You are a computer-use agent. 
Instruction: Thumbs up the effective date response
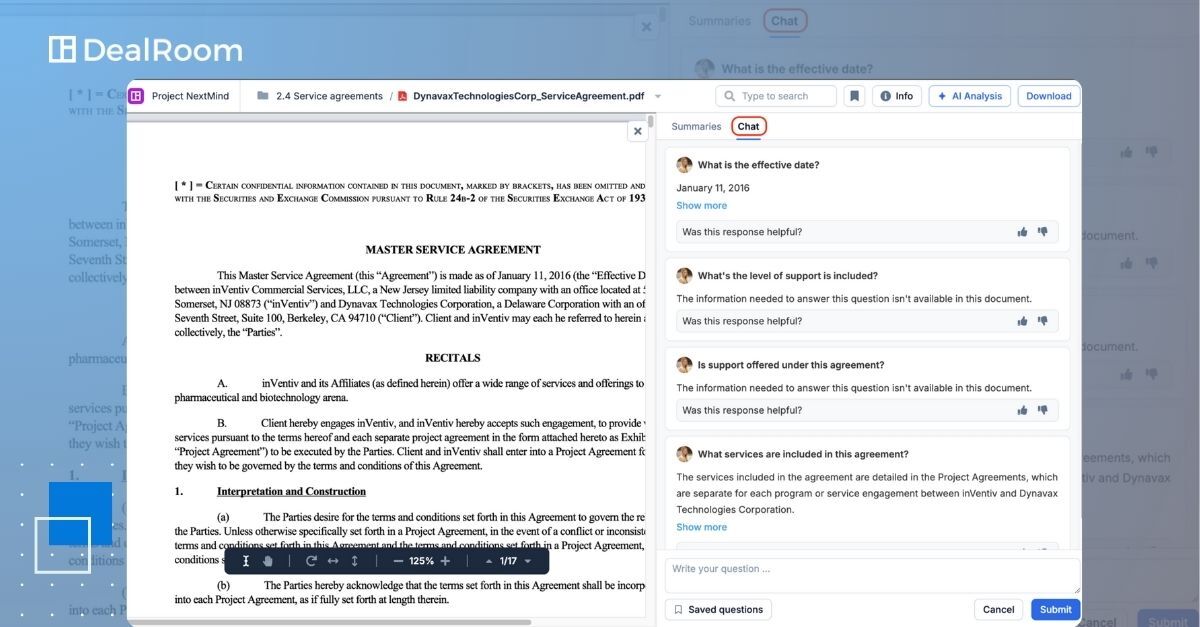1022,232
